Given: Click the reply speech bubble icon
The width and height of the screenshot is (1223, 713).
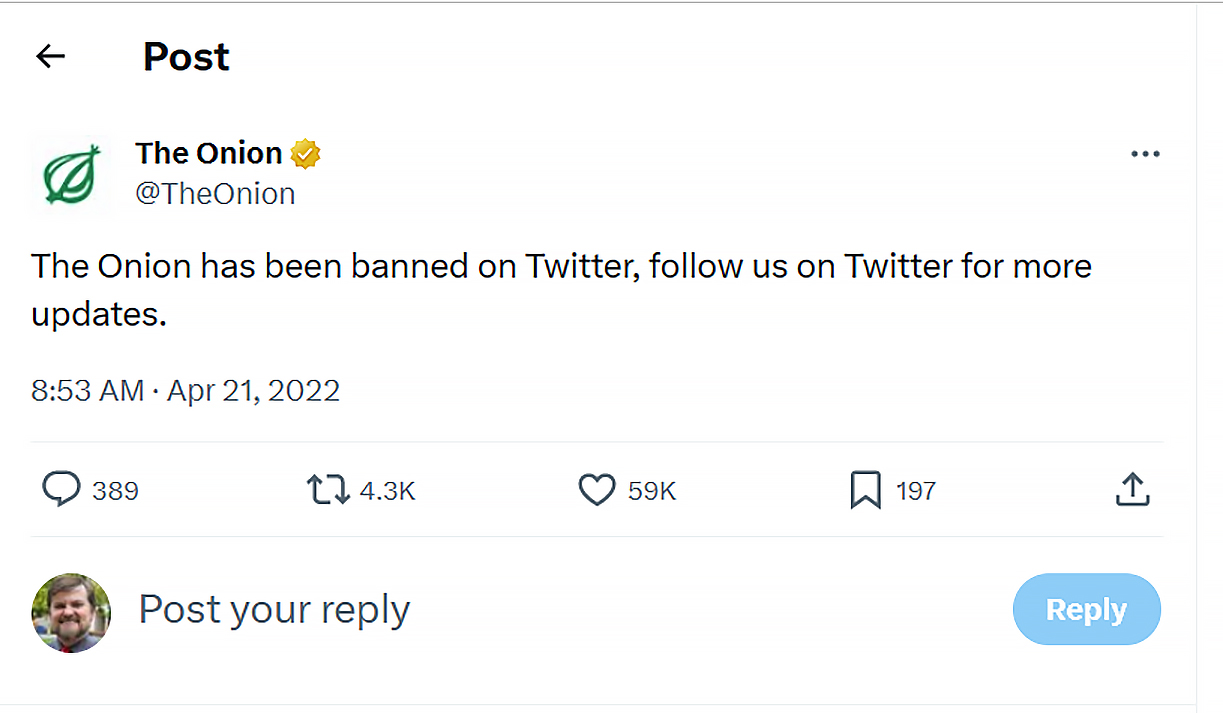Looking at the screenshot, I should click(x=61, y=490).
